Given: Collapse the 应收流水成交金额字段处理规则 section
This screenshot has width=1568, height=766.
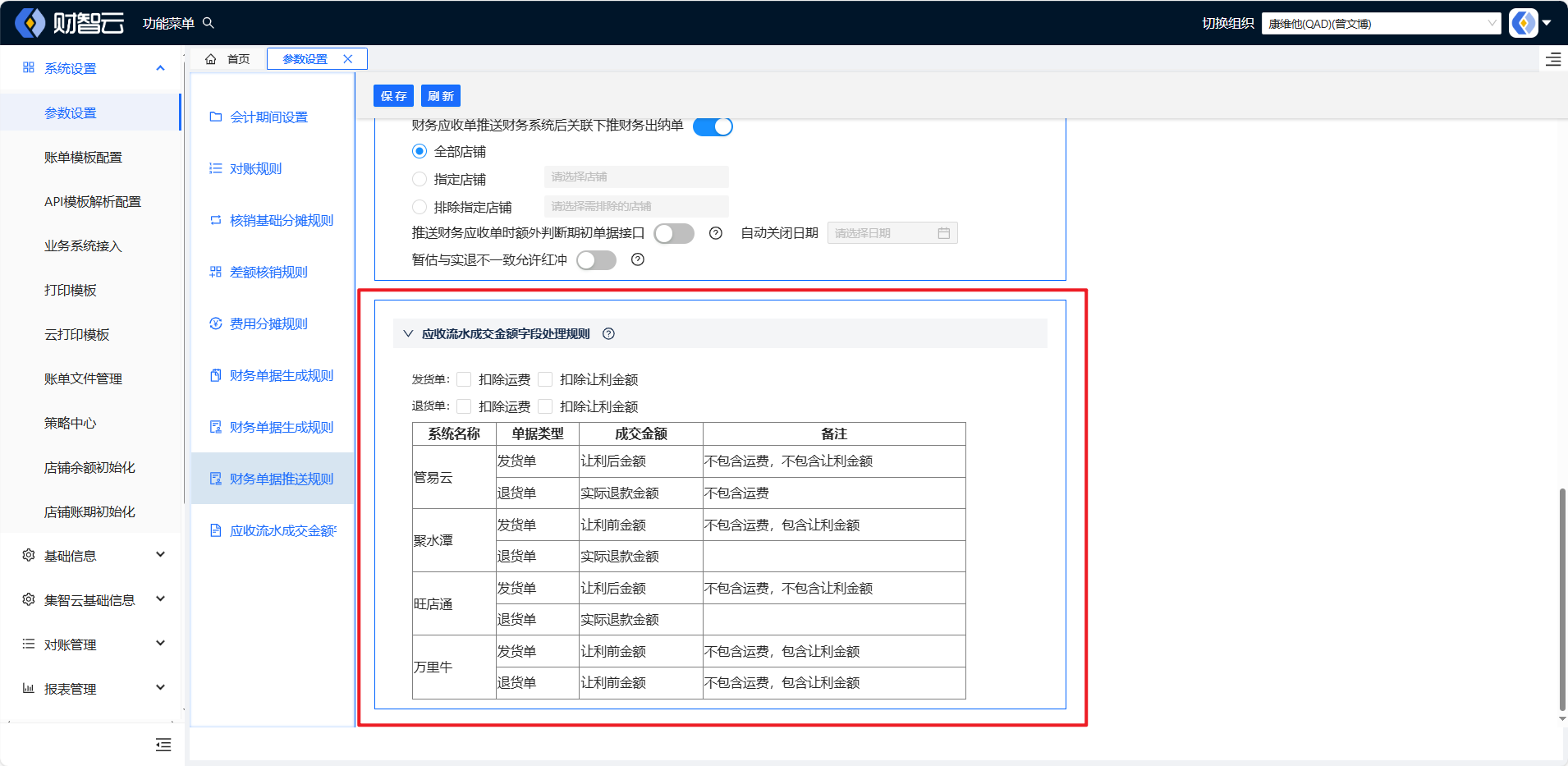Looking at the screenshot, I should tap(408, 333).
